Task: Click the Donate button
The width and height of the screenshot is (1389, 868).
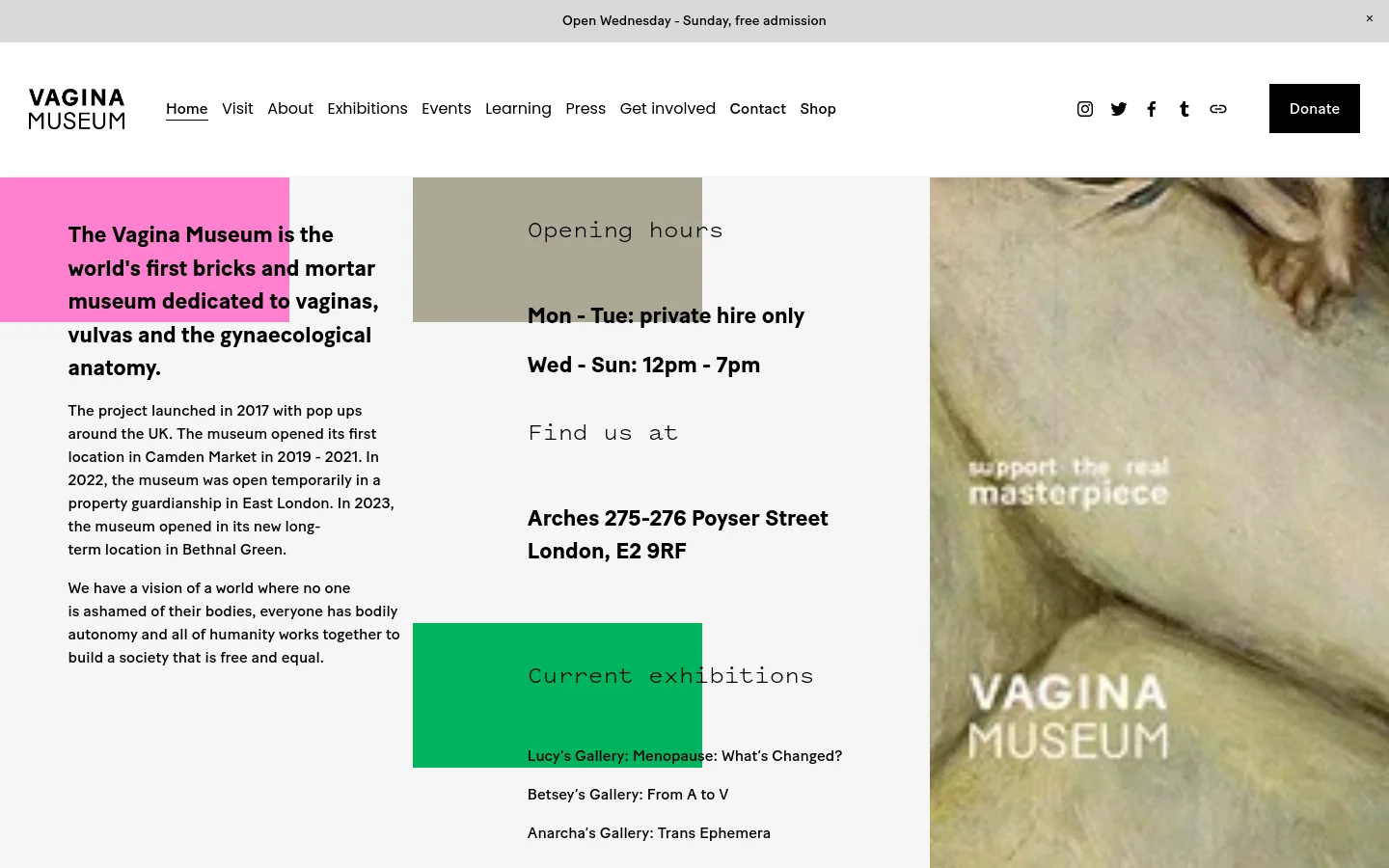Action: coord(1315,109)
